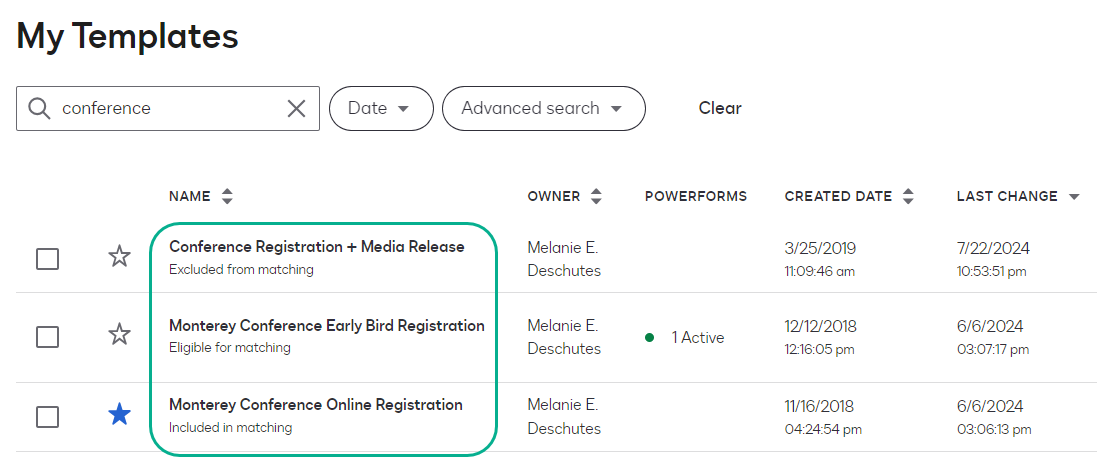Screen dimensions: 1097x457
Task: Sort by Owner column arrows
Action: 597,196
